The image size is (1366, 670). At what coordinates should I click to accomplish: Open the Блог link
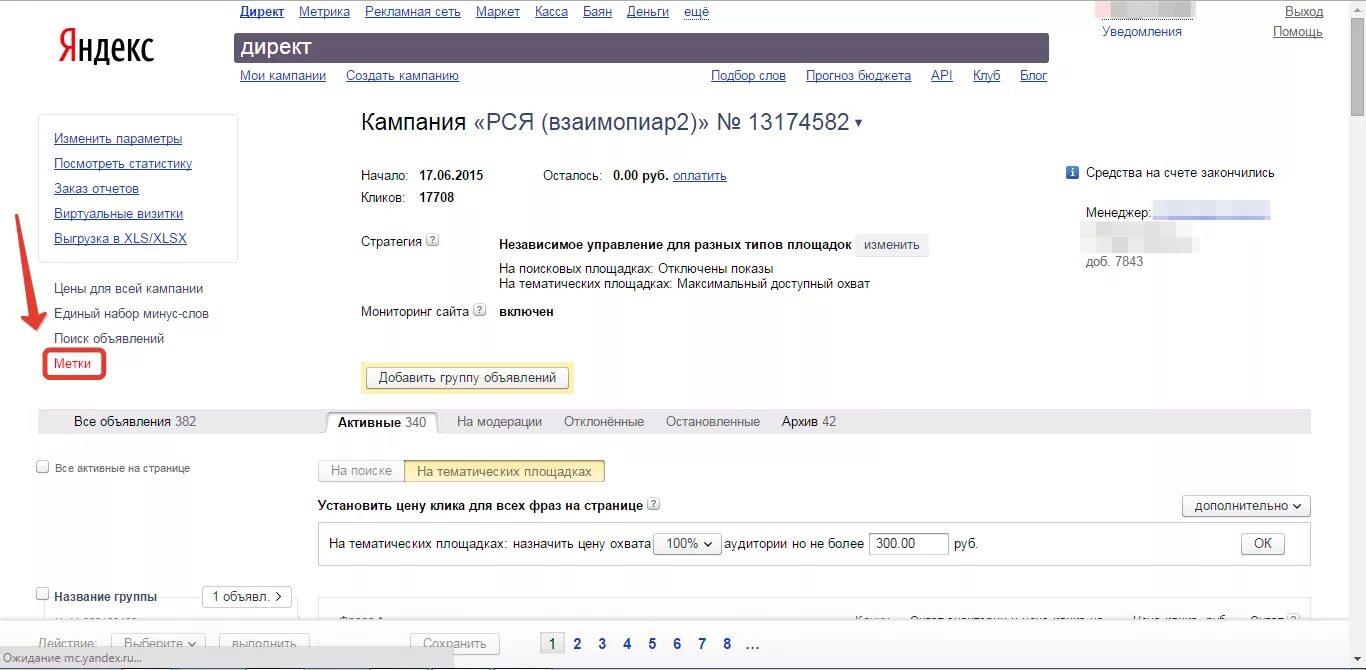1034,76
